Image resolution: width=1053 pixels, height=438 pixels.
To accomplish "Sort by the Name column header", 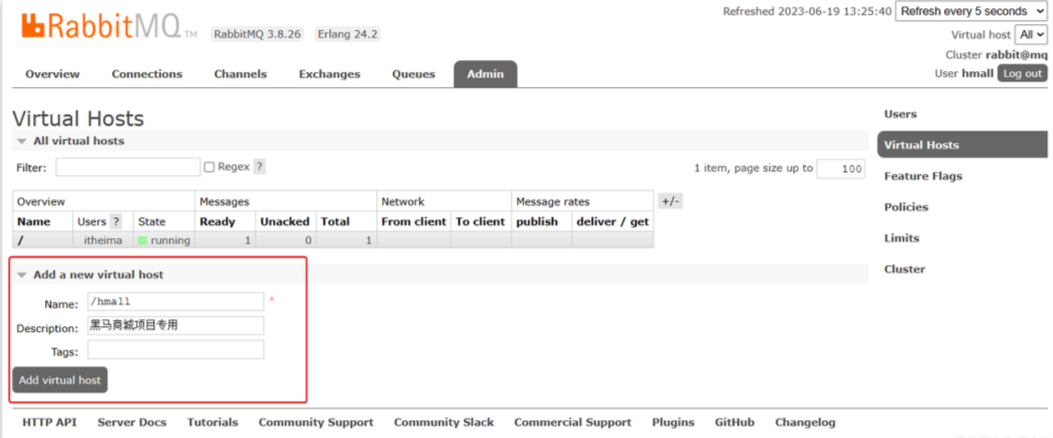I will 34,222.
